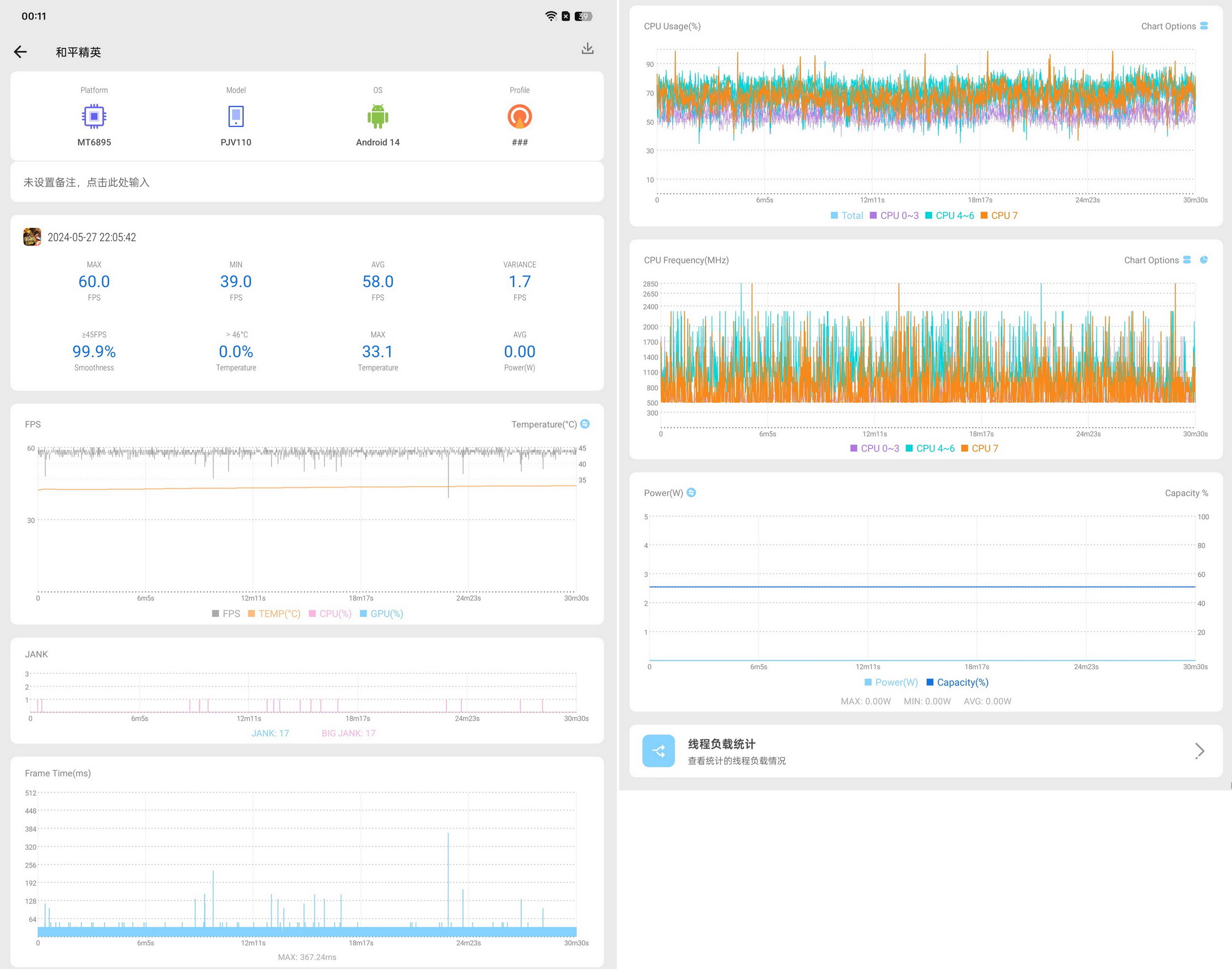Click the 99.9% Smoothness value
Viewport: 1232px width, 969px height.
(x=94, y=352)
